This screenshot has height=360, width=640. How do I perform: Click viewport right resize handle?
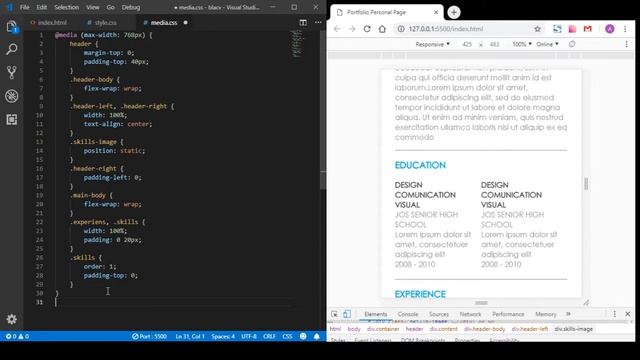(x=586, y=184)
